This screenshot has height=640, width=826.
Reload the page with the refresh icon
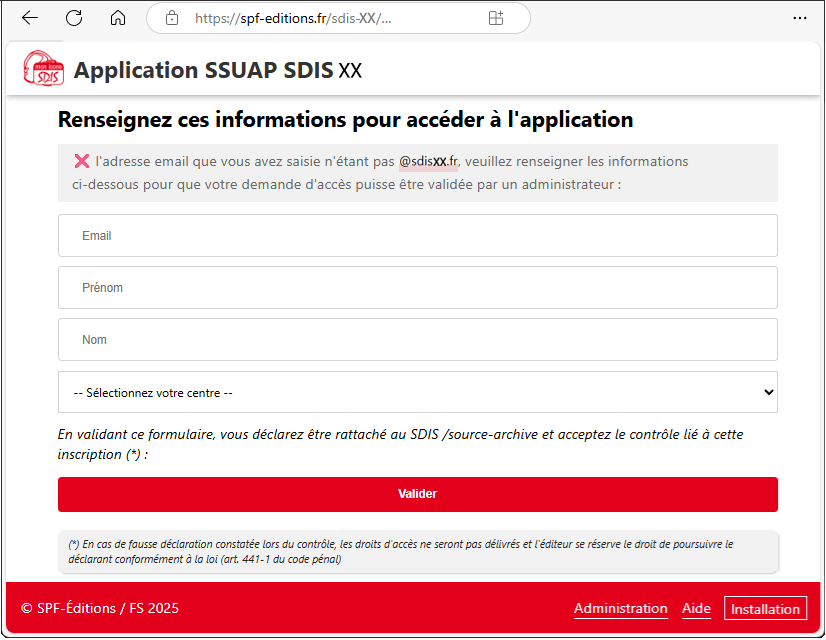click(74, 18)
